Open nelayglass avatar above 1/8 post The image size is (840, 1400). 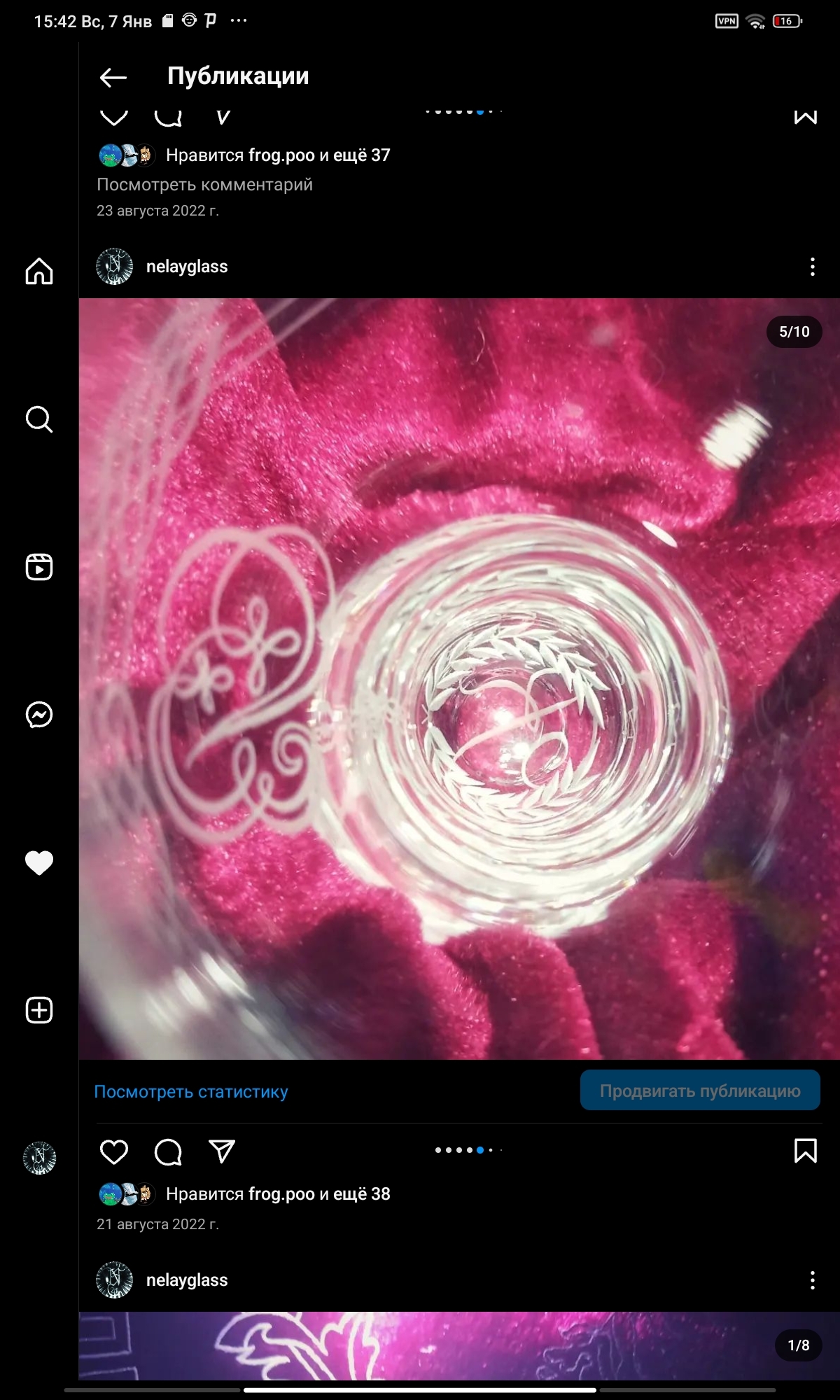[x=114, y=1280]
